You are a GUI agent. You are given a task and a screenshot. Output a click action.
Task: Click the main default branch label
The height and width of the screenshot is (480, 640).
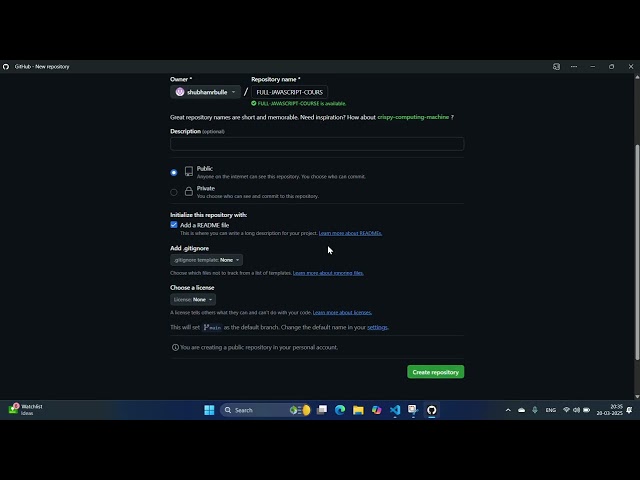click(x=212, y=327)
